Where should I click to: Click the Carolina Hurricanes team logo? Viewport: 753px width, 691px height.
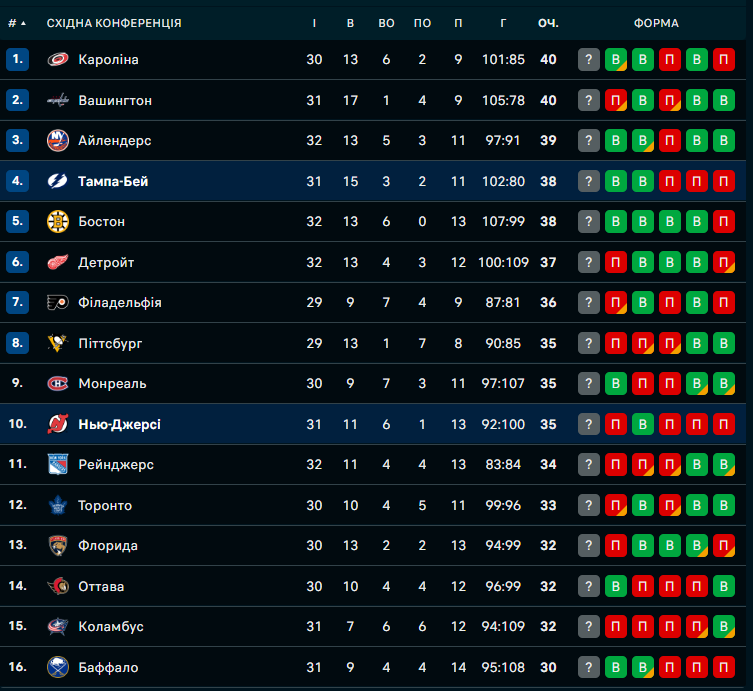click(58, 60)
